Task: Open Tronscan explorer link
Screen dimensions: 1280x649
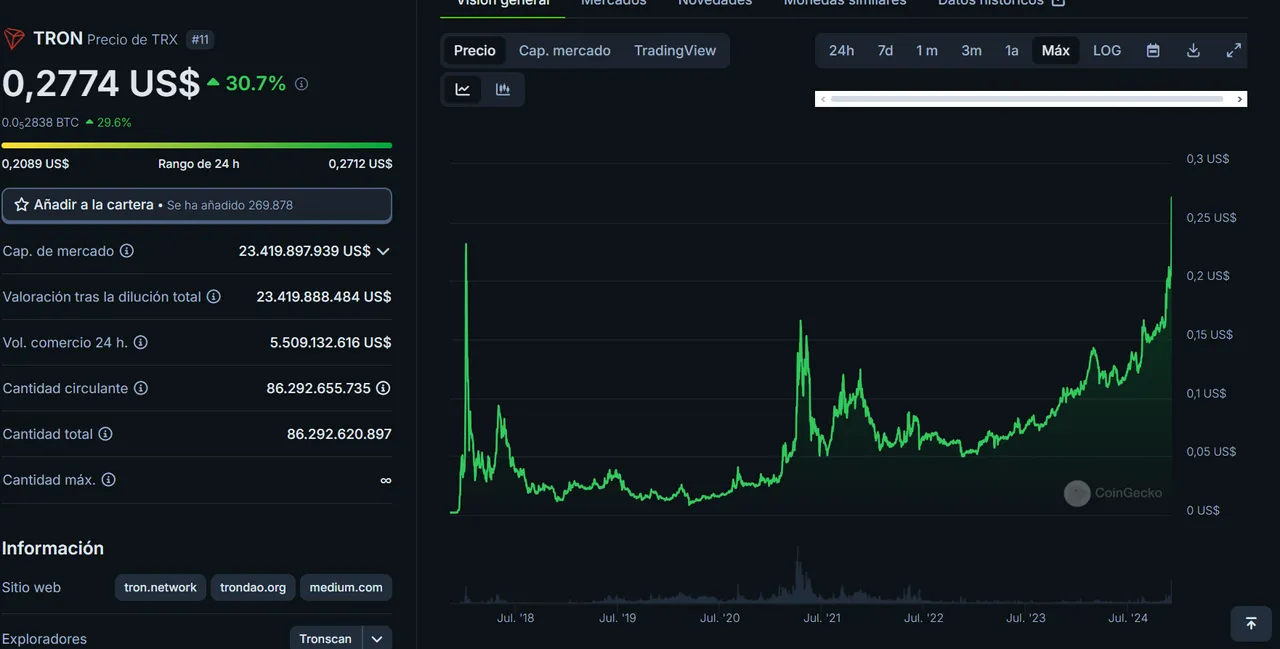Action: (x=326, y=638)
